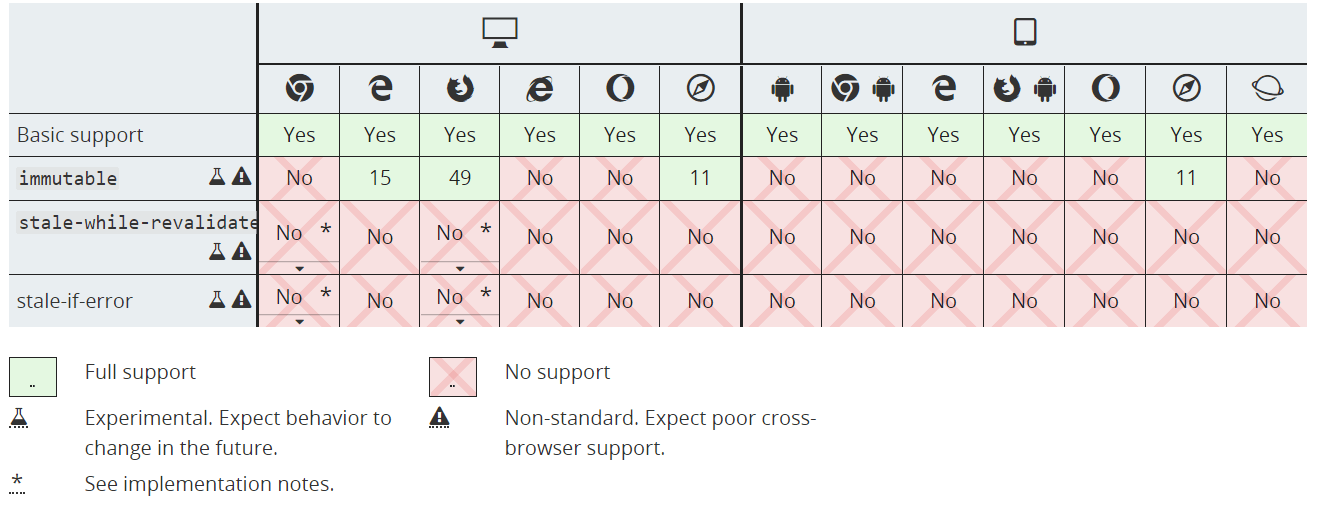Select the Android WebView robot icon
The height and width of the screenshot is (509, 1317).
pos(782,89)
